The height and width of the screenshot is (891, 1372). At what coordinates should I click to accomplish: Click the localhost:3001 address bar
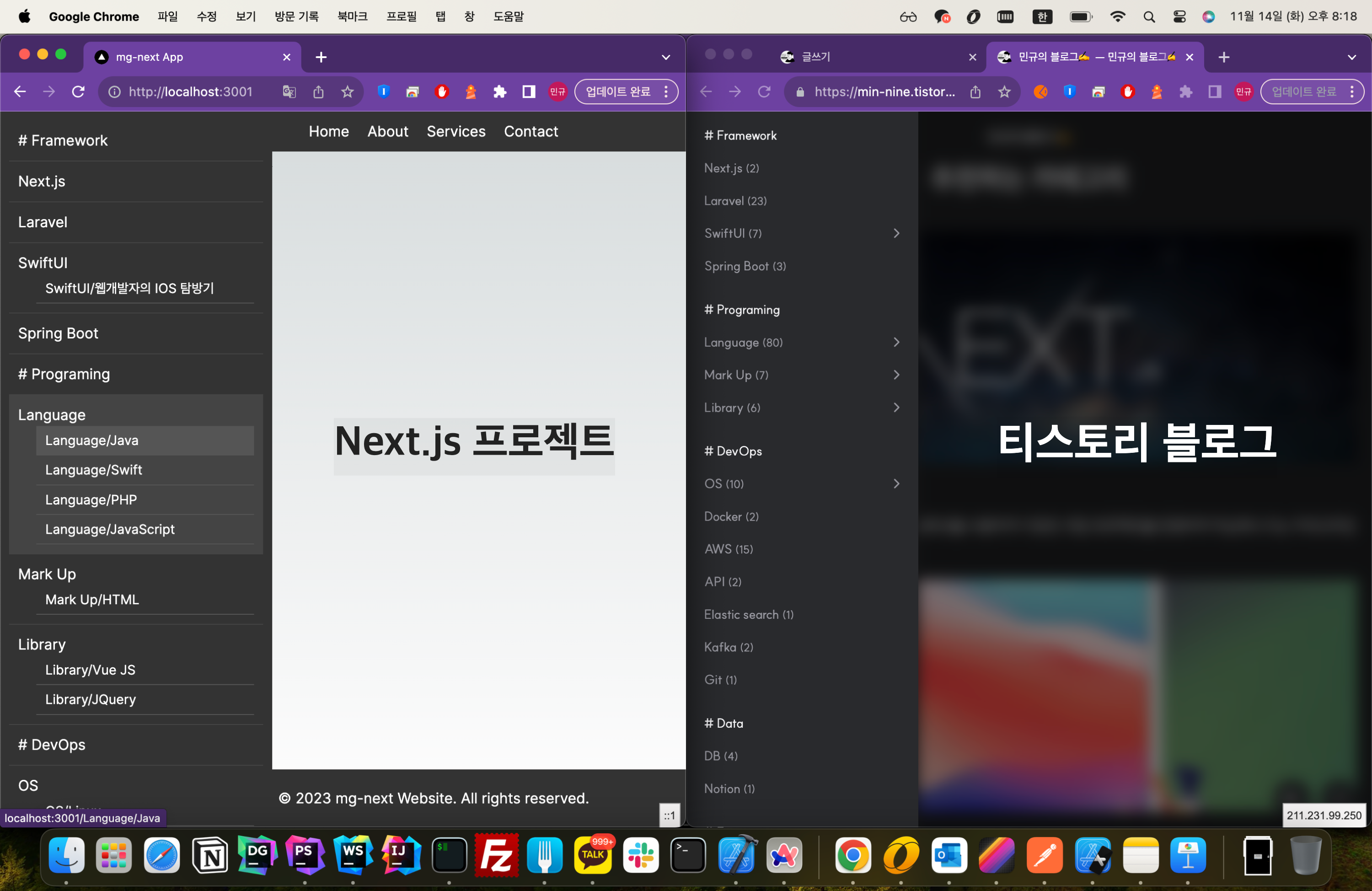click(x=190, y=91)
